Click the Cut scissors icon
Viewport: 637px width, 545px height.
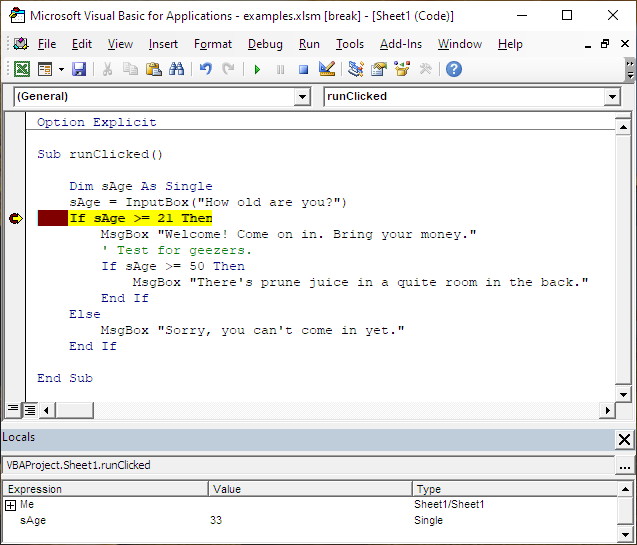pos(107,69)
